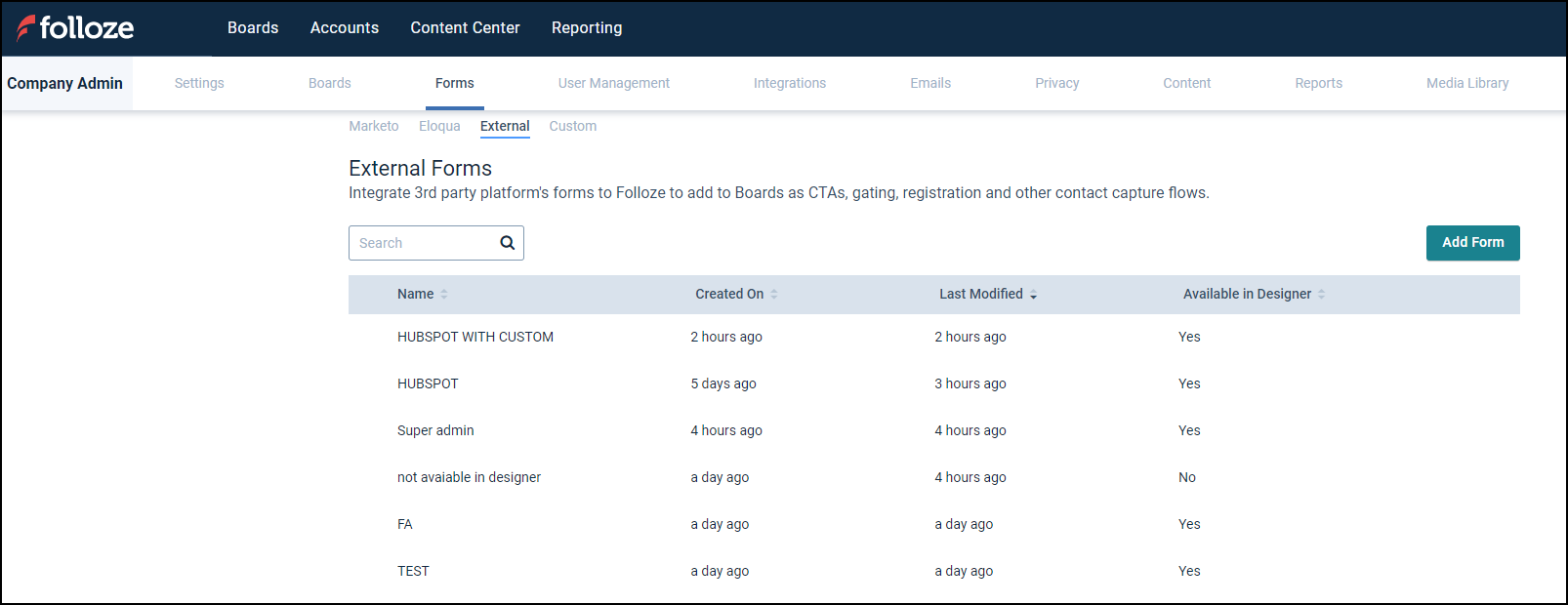Viewport: 1568px width, 605px height.
Task: Open the Integrations tab
Action: coord(789,84)
